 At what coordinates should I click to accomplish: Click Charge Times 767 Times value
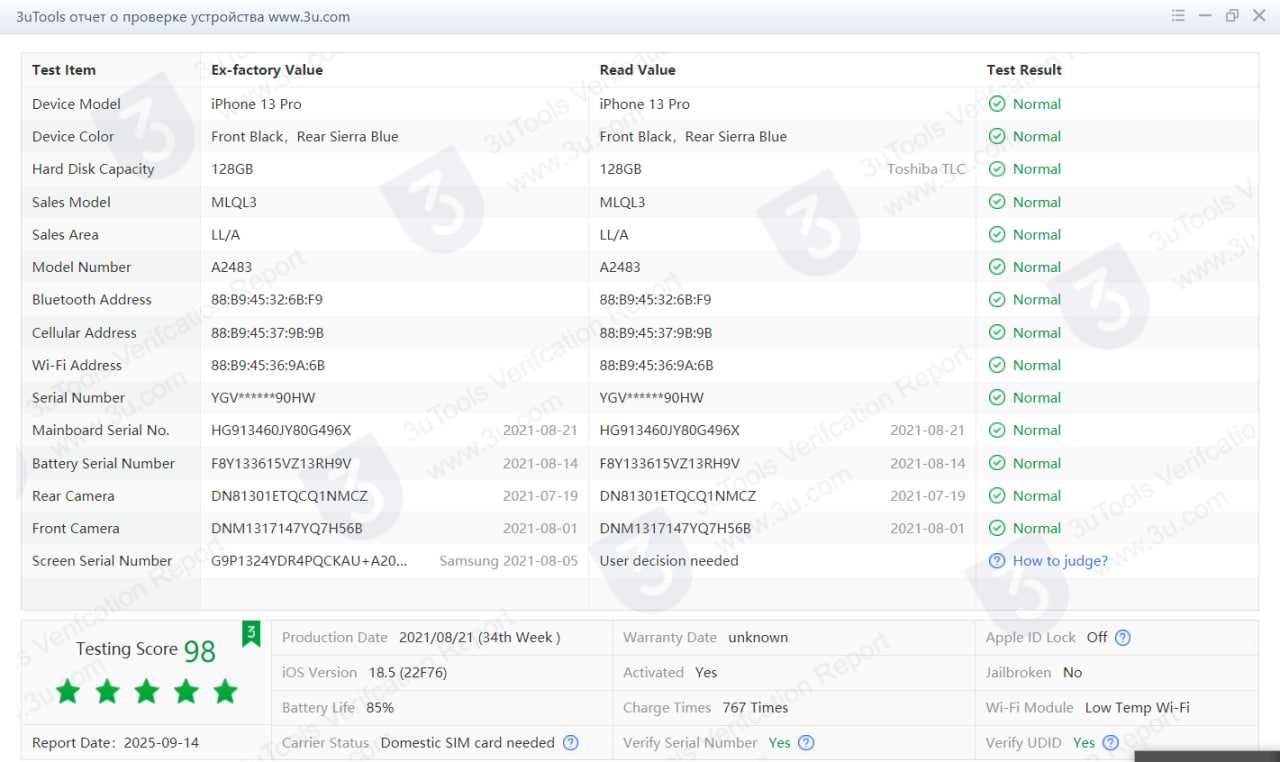click(755, 708)
